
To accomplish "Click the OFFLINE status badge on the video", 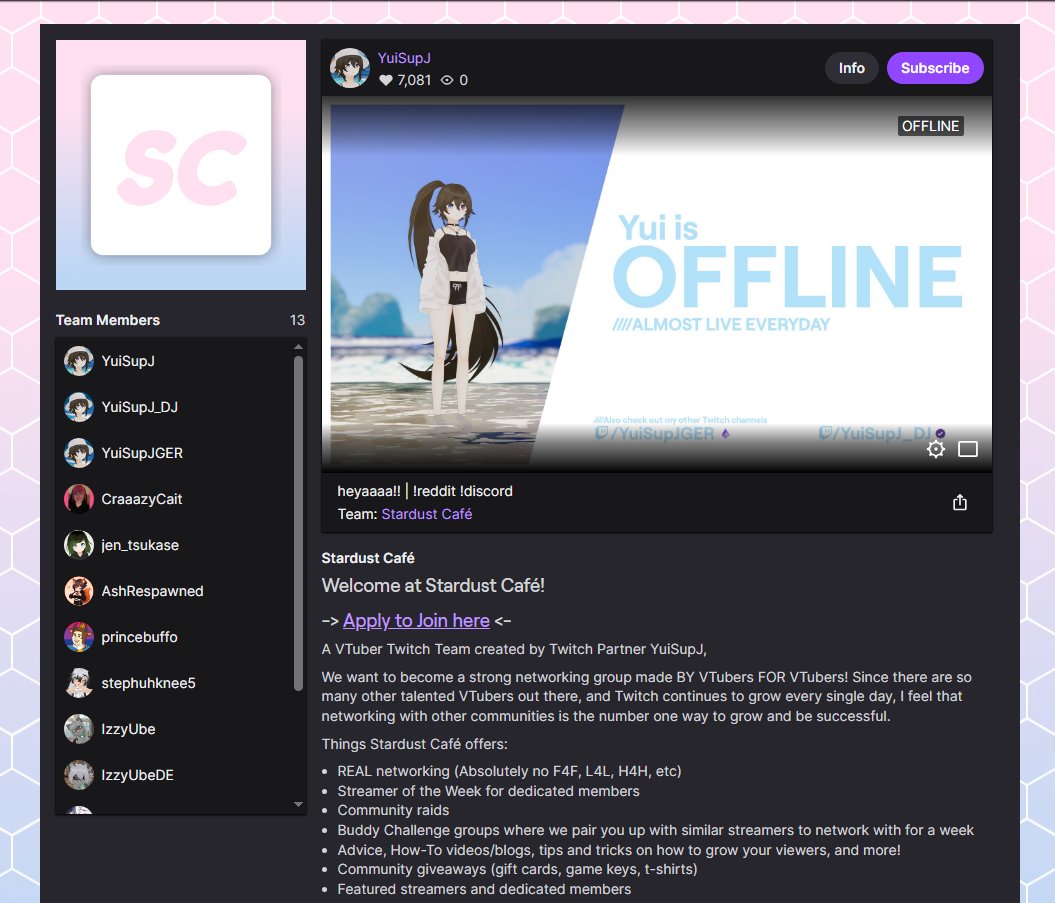I will pos(930,126).
